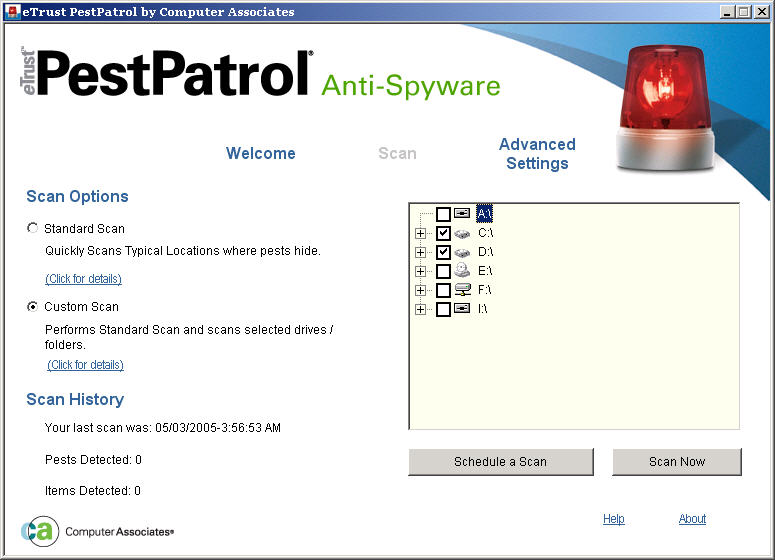
Task: Close the PestPatrol window
Action: [762, 12]
